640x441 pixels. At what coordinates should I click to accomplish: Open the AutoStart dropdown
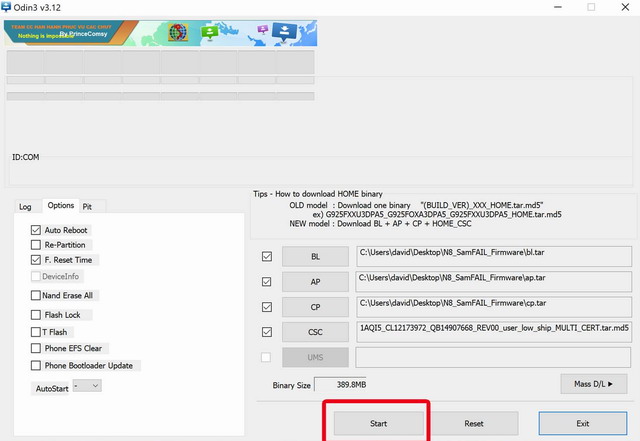86,386
